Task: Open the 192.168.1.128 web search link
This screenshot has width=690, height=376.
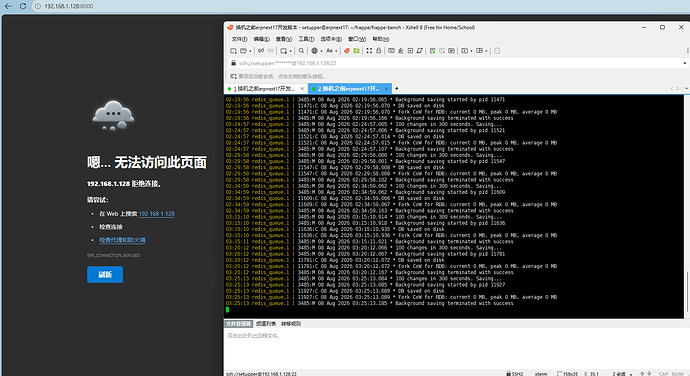Action: 157,214
